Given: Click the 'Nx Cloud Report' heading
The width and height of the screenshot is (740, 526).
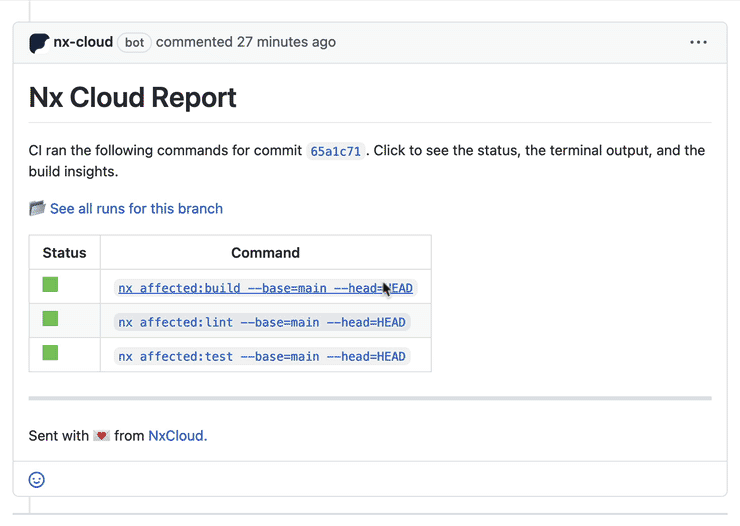Looking at the screenshot, I should [x=133, y=98].
